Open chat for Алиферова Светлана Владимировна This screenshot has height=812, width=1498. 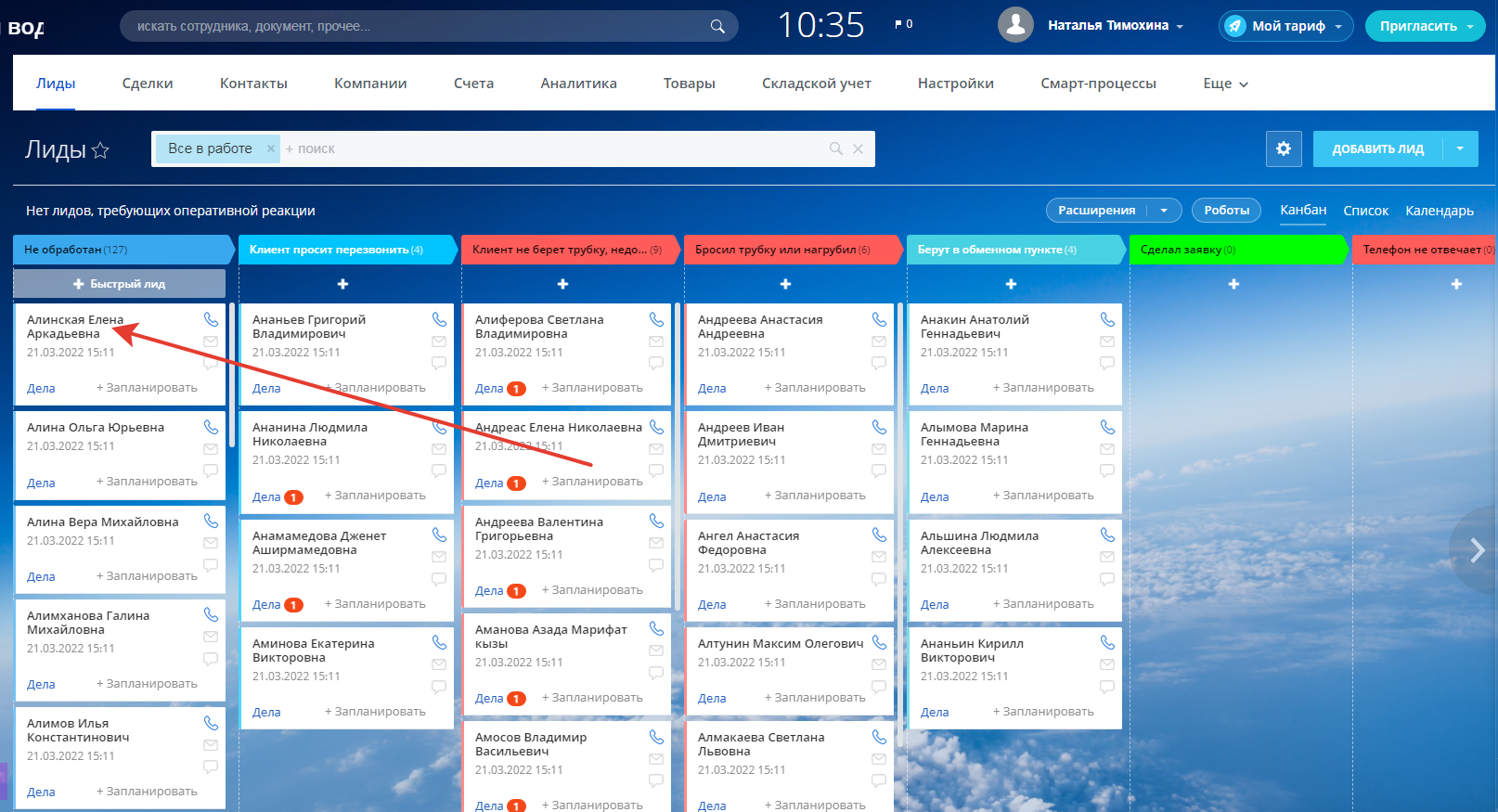(x=656, y=363)
